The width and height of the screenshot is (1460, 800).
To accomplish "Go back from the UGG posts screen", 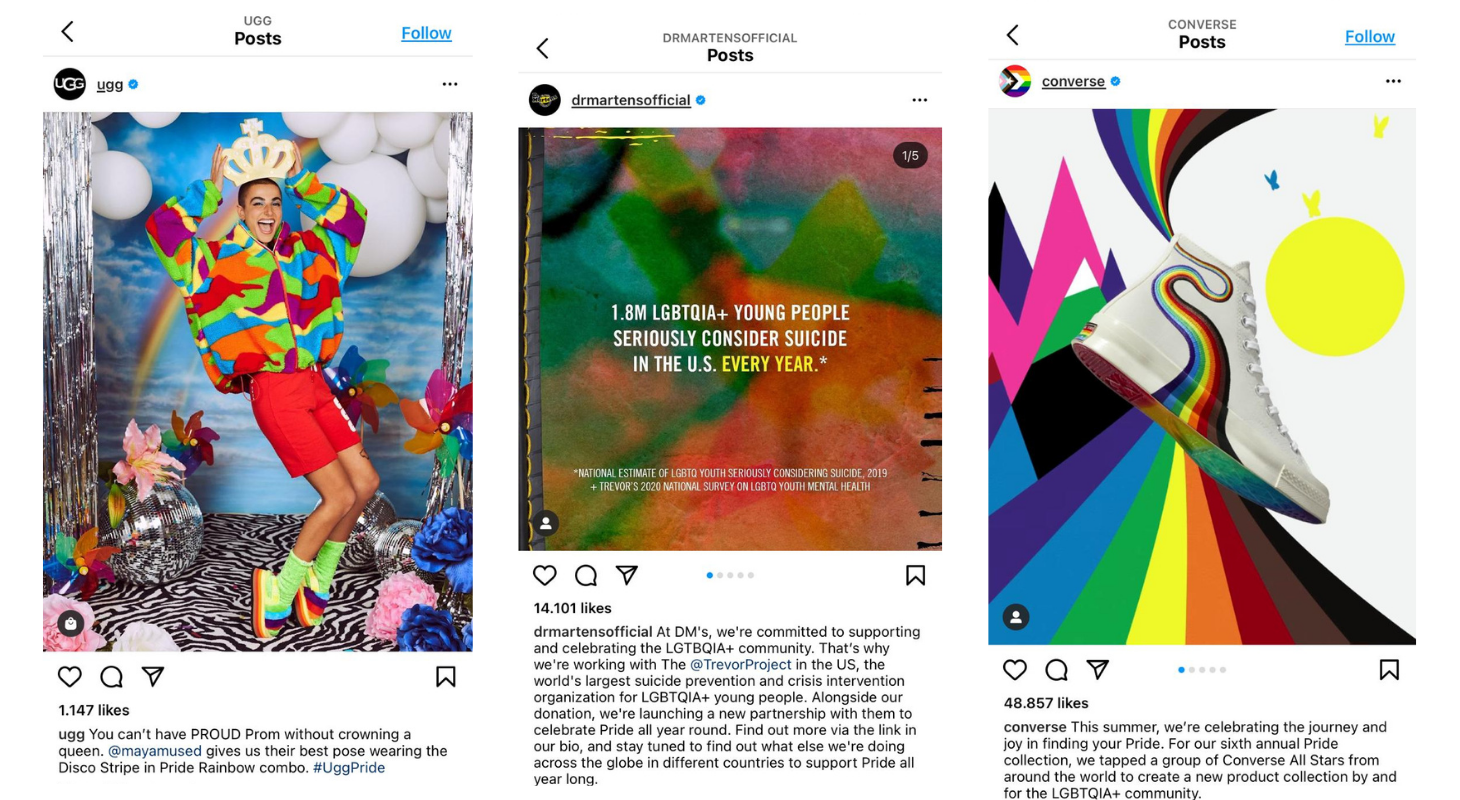I will [67, 32].
